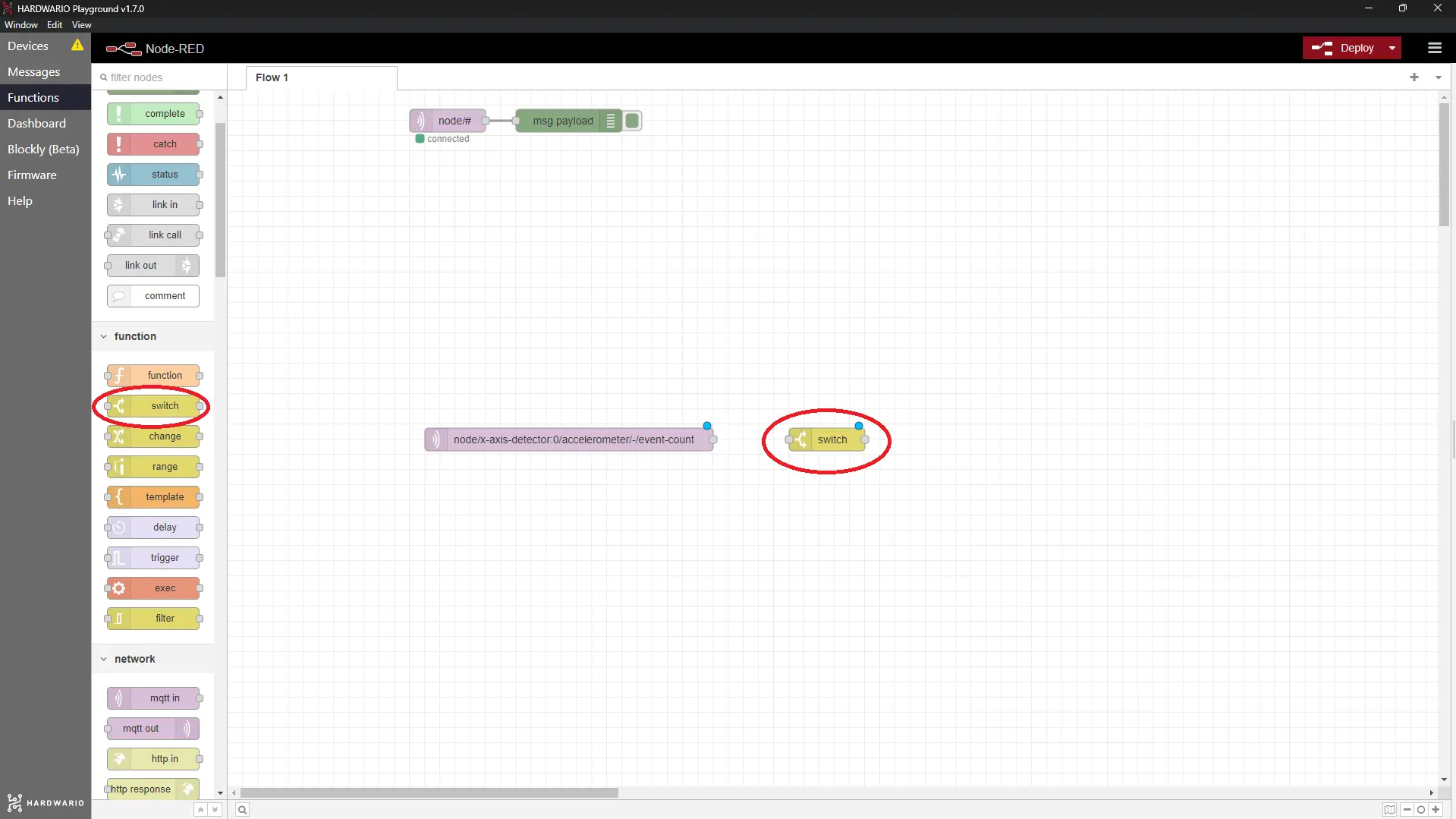Image resolution: width=1456 pixels, height=819 pixels.
Task: Select the status node in palette
Action: coord(153,175)
